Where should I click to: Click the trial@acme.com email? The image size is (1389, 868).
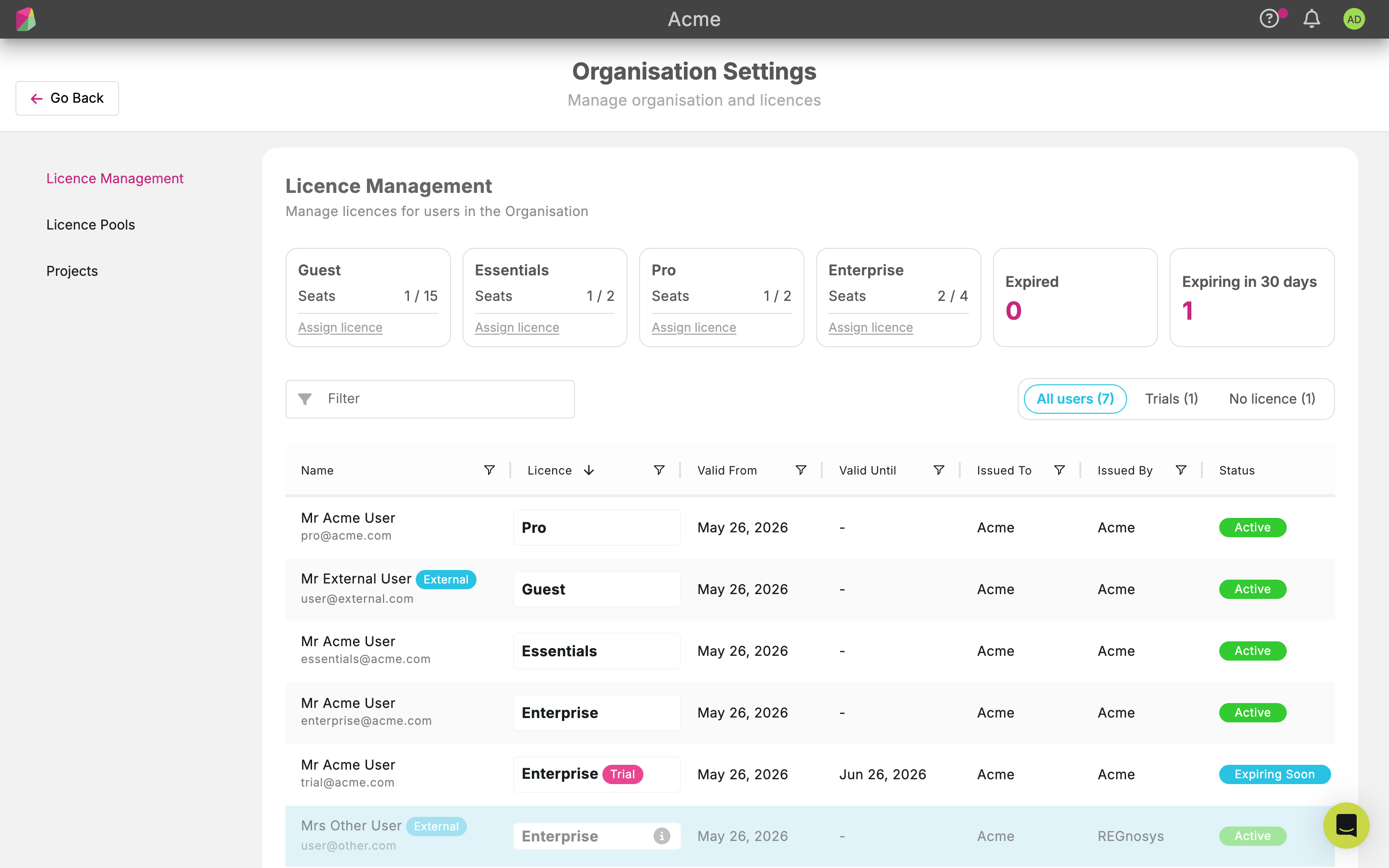point(347,783)
